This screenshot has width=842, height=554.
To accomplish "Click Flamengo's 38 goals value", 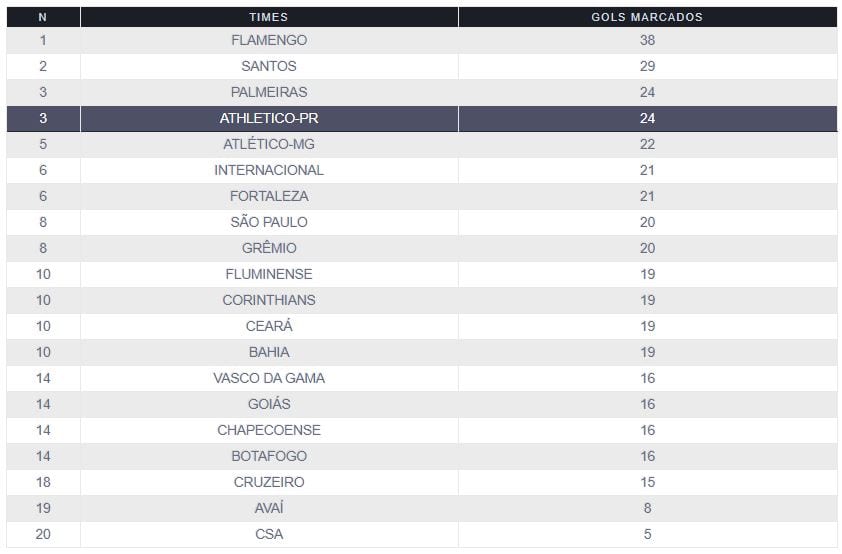I will click(x=647, y=41).
